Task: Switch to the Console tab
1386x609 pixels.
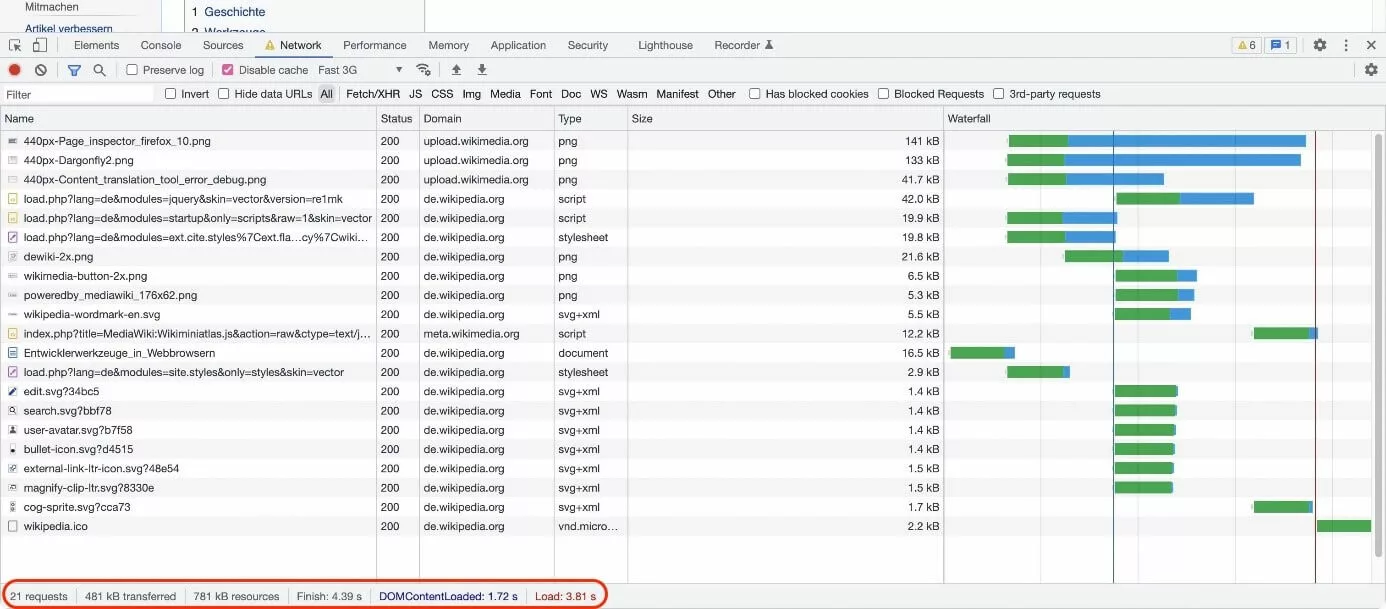Action: 161,45
